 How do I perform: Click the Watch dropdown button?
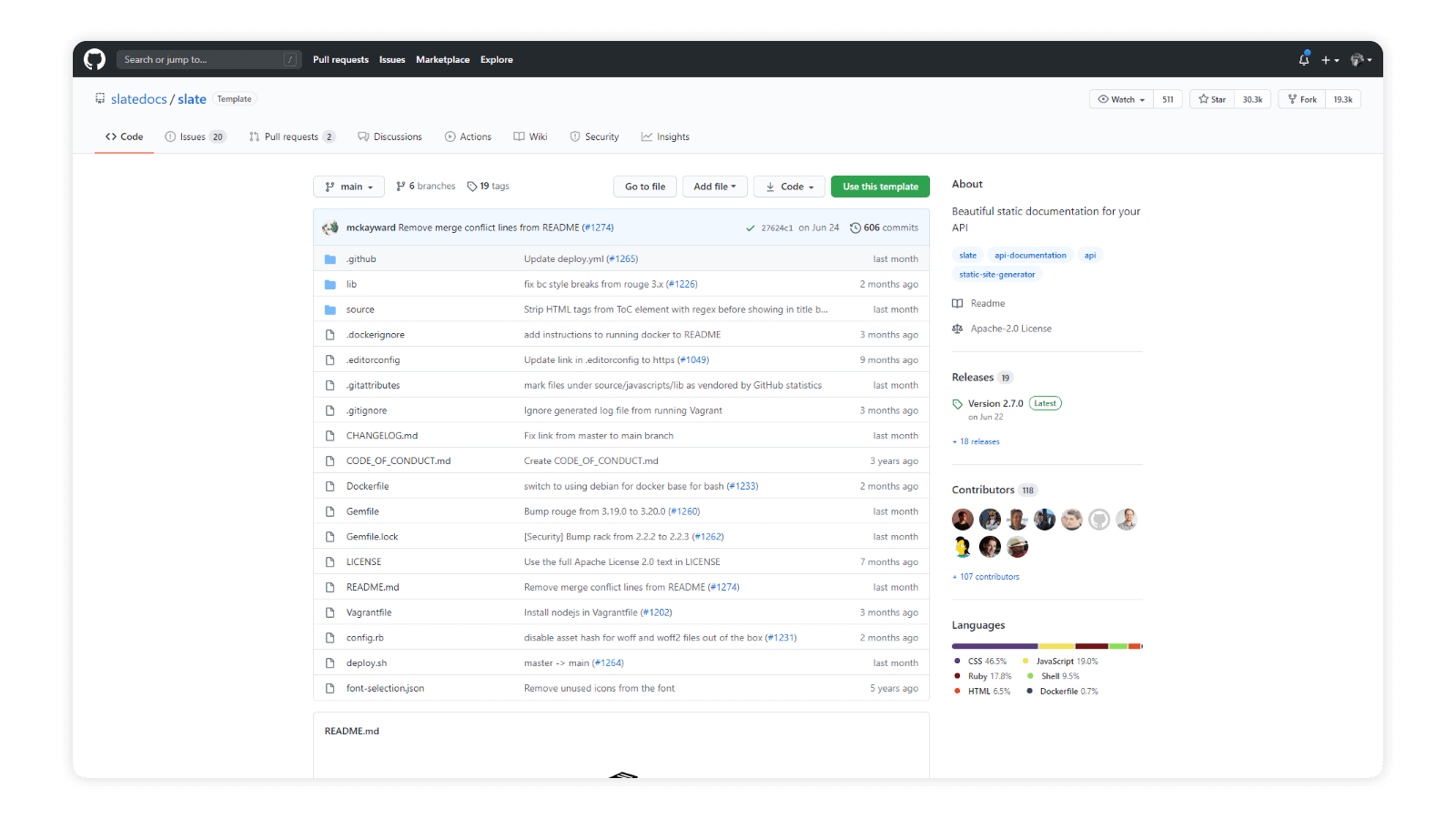(x=1121, y=99)
